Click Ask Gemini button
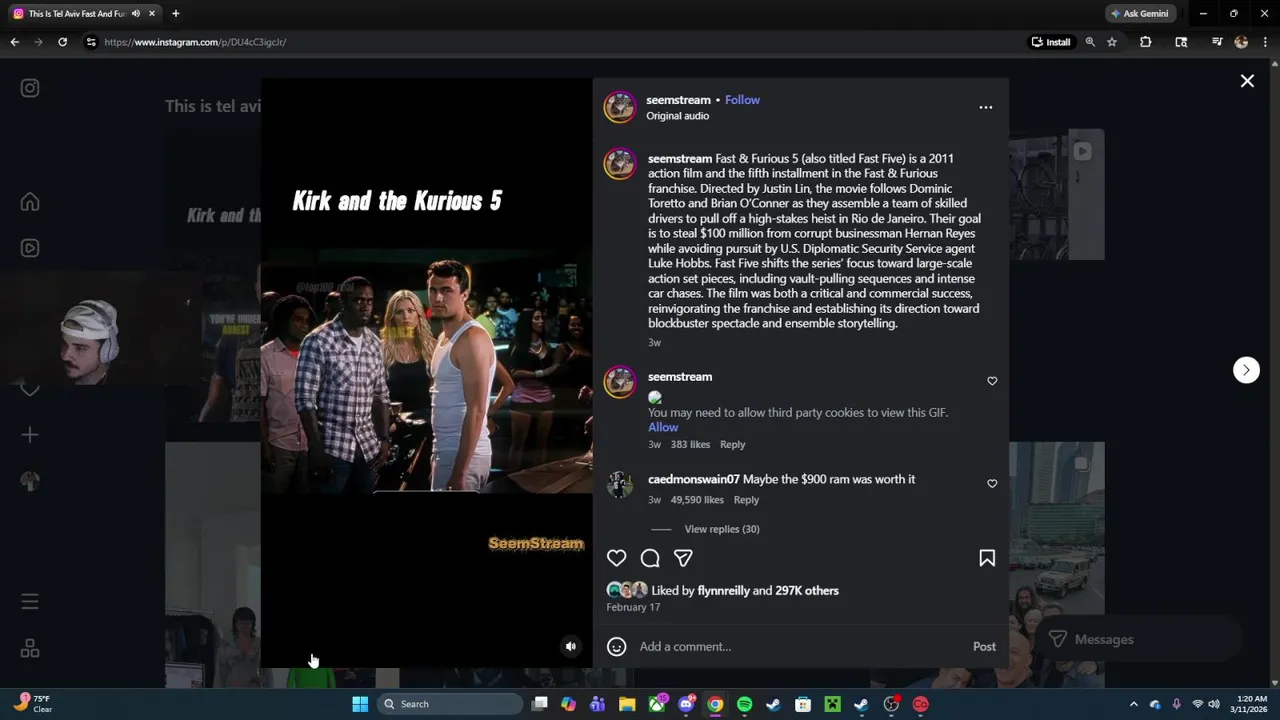This screenshot has width=1280, height=720. pos(1139,14)
